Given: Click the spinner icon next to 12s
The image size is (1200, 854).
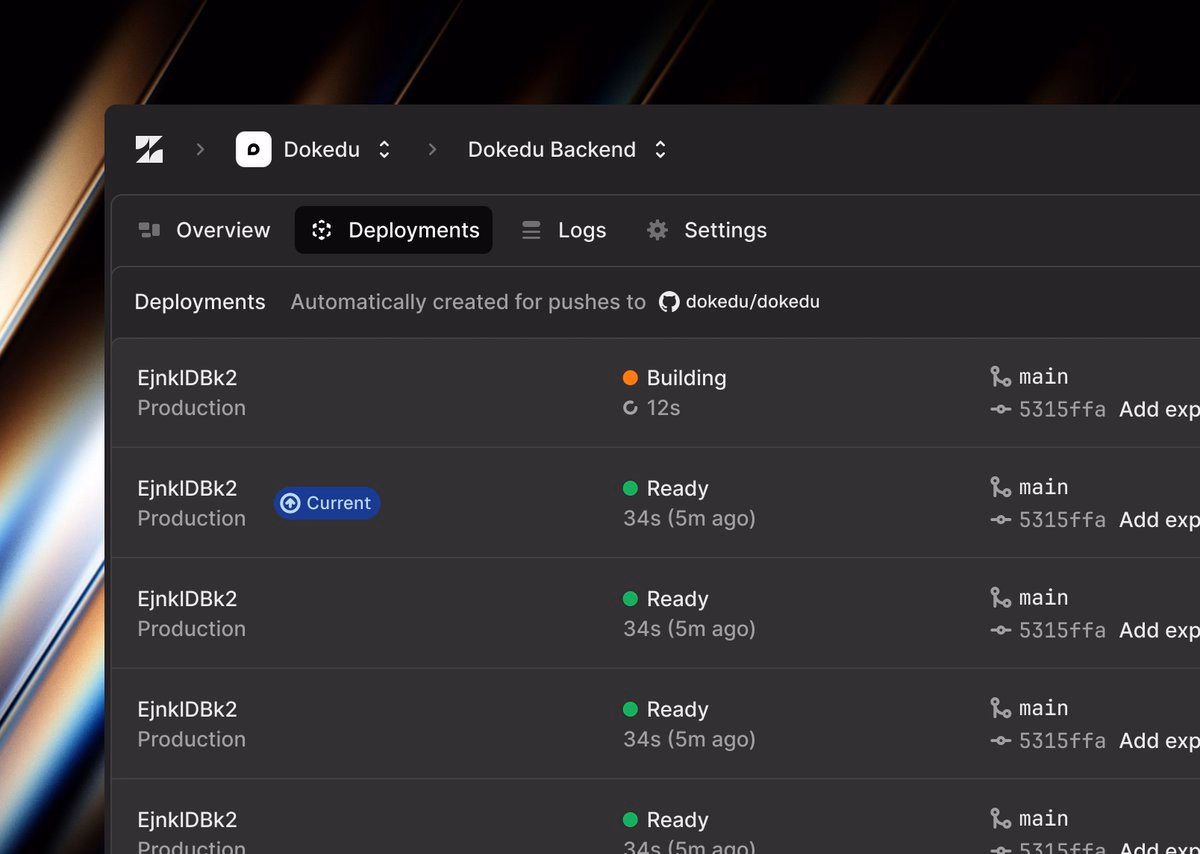Looking at the screenshot, I should coord(630,408).
